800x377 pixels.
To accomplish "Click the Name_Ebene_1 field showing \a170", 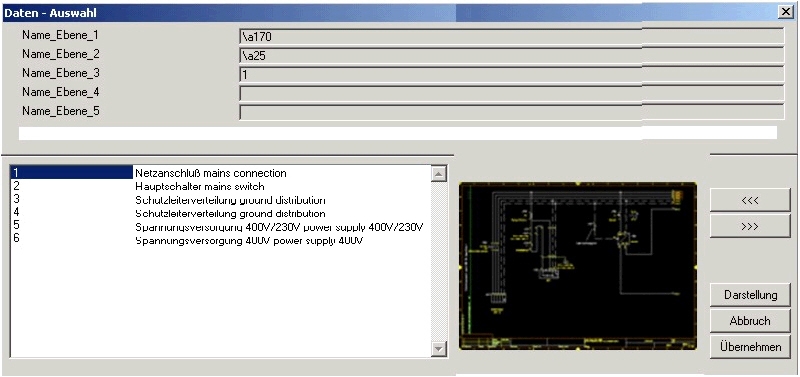I will [x=511, y=36].
